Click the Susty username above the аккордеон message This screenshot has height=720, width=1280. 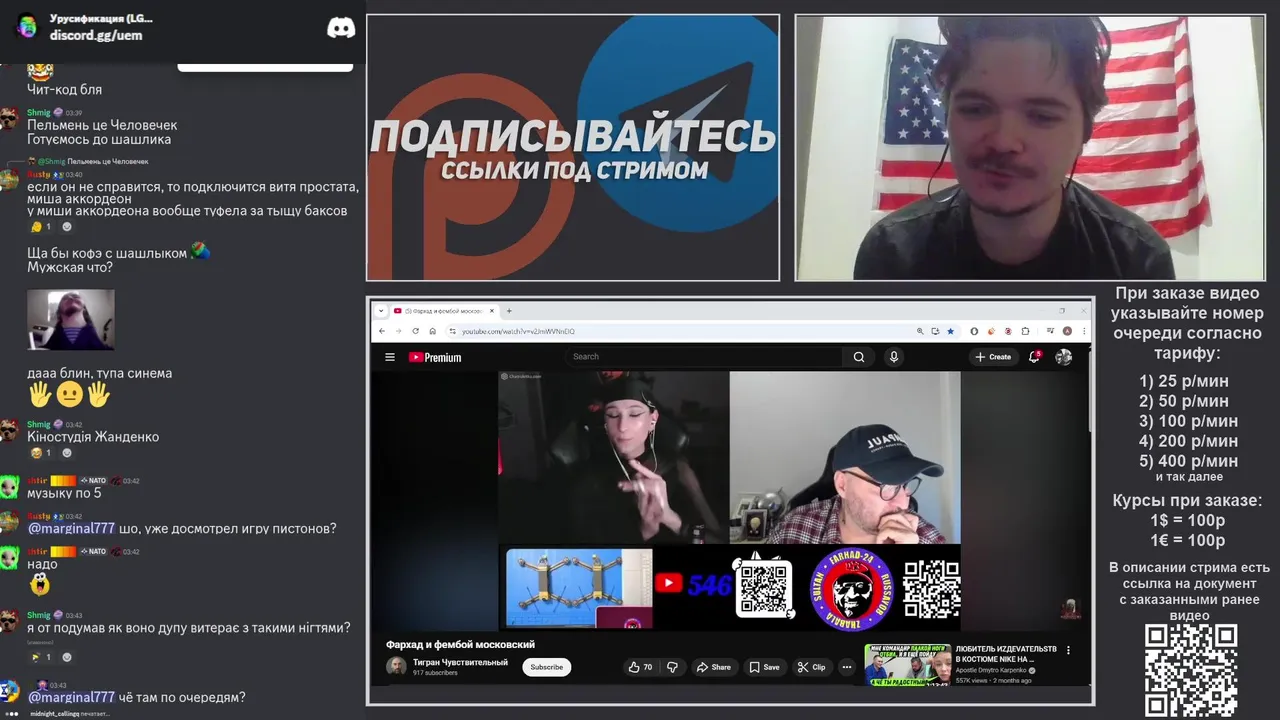click(x=38, y=174)
